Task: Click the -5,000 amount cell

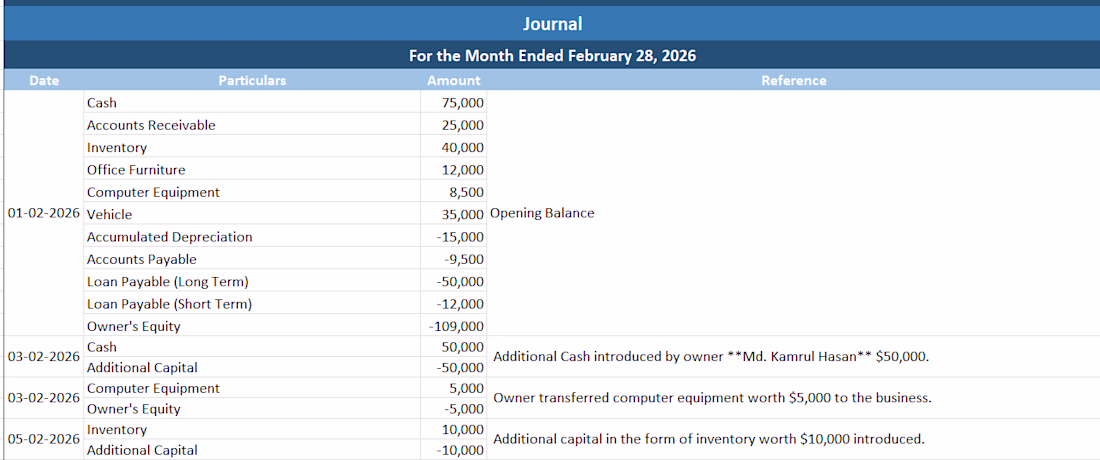Action: click(x=453, y=409)
